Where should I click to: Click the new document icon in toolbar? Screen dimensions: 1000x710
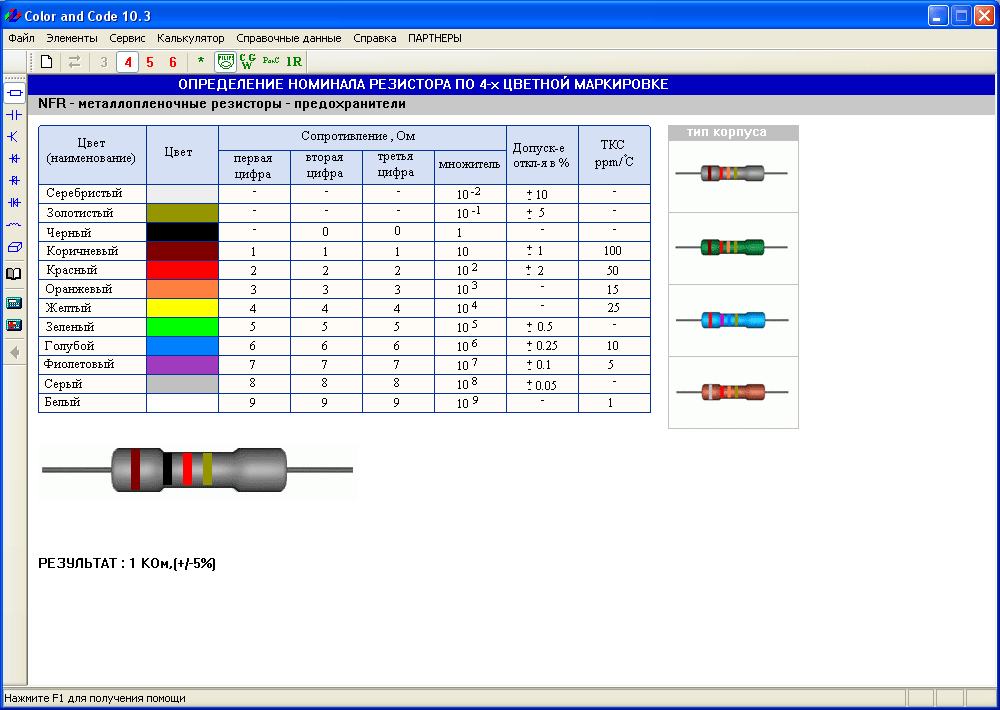(46, 62)
